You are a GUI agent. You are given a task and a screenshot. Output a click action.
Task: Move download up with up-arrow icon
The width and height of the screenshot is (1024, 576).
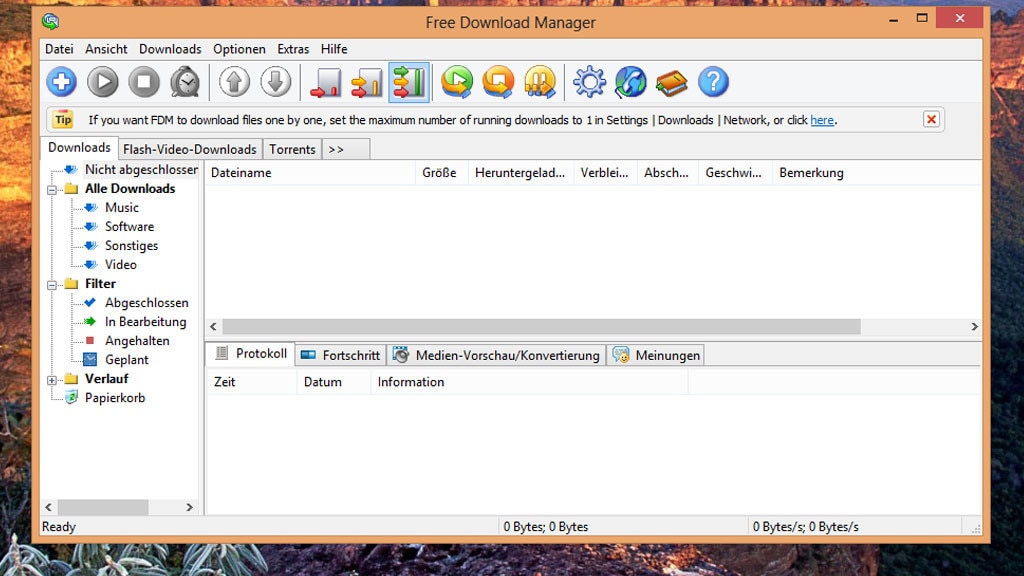point(234,82)
